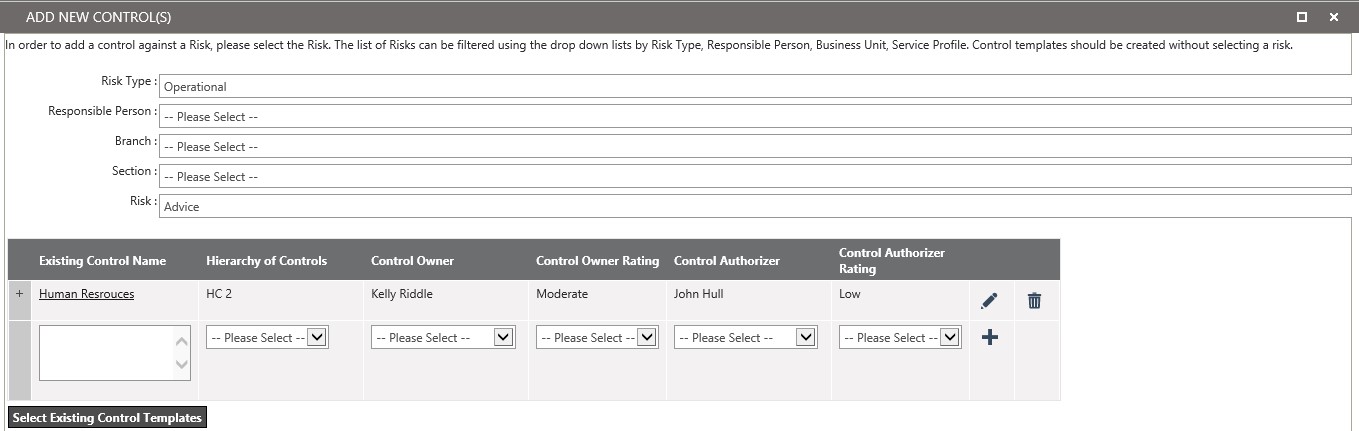
Task: Expand the Human Resrouces row plus sign
Action: point(19,294)
